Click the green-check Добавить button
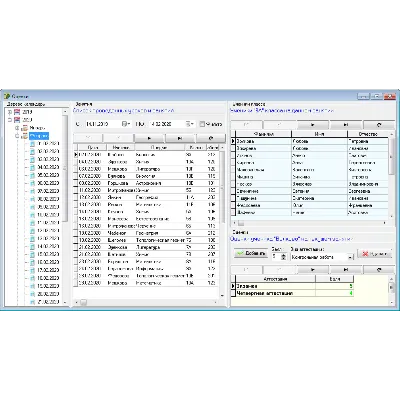The image size is (400, 400). pos(251,253)
